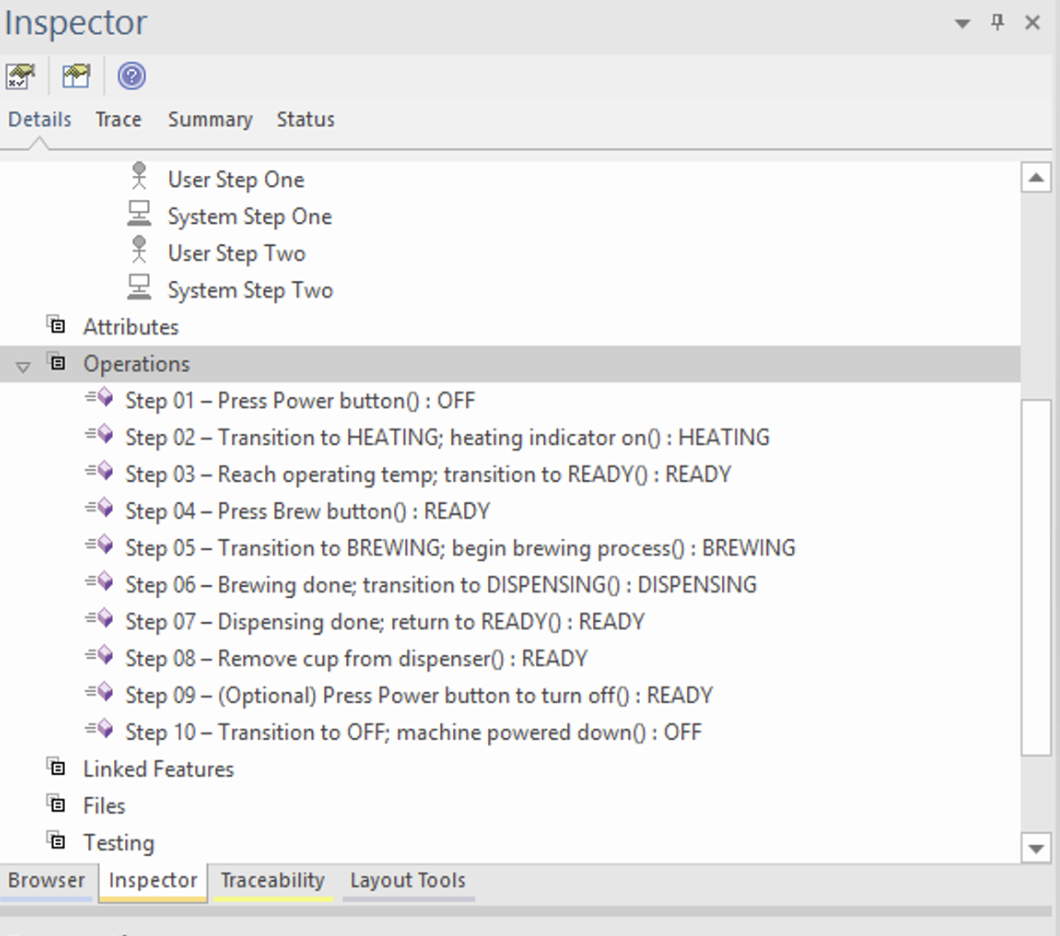Switch to the Details tab
Viewport: 1060px width, 936px height.
(x=39, y=120)
